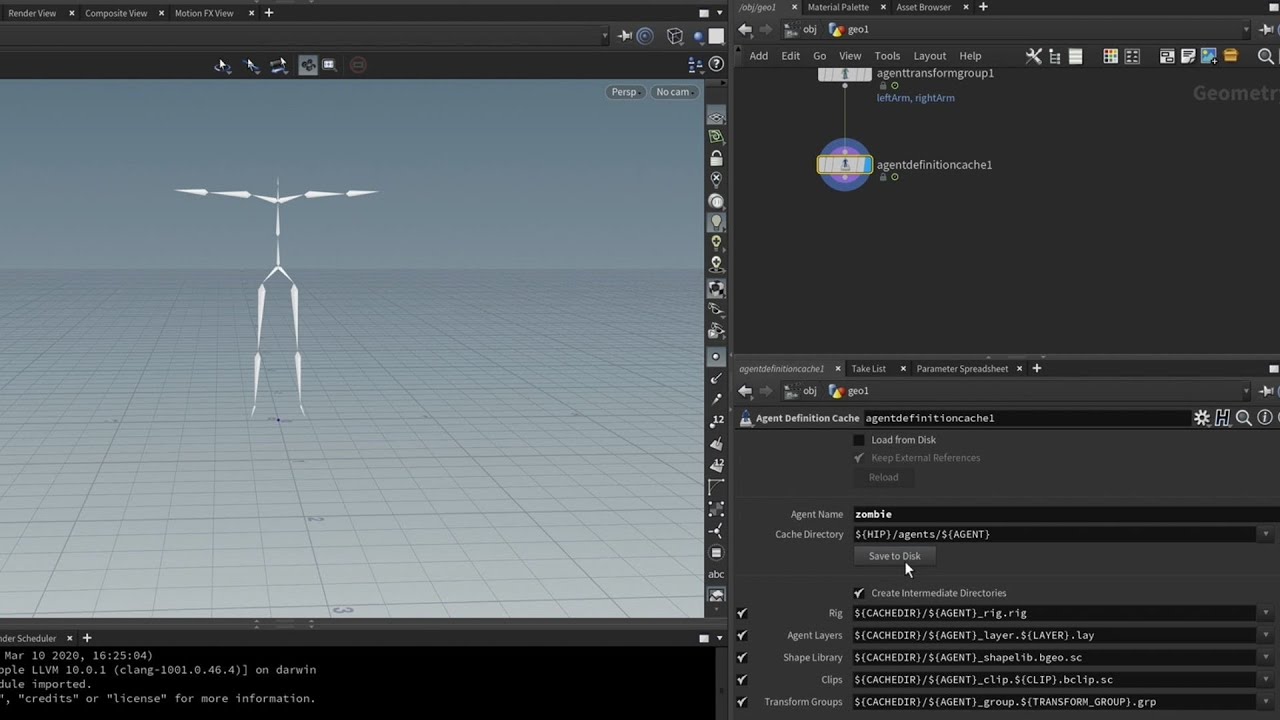Image resolution: width=1280 pixels, height=720 pixels.
Task: Switch to the Take List tab
Action: pyautogui.click(x=868, y=369)
